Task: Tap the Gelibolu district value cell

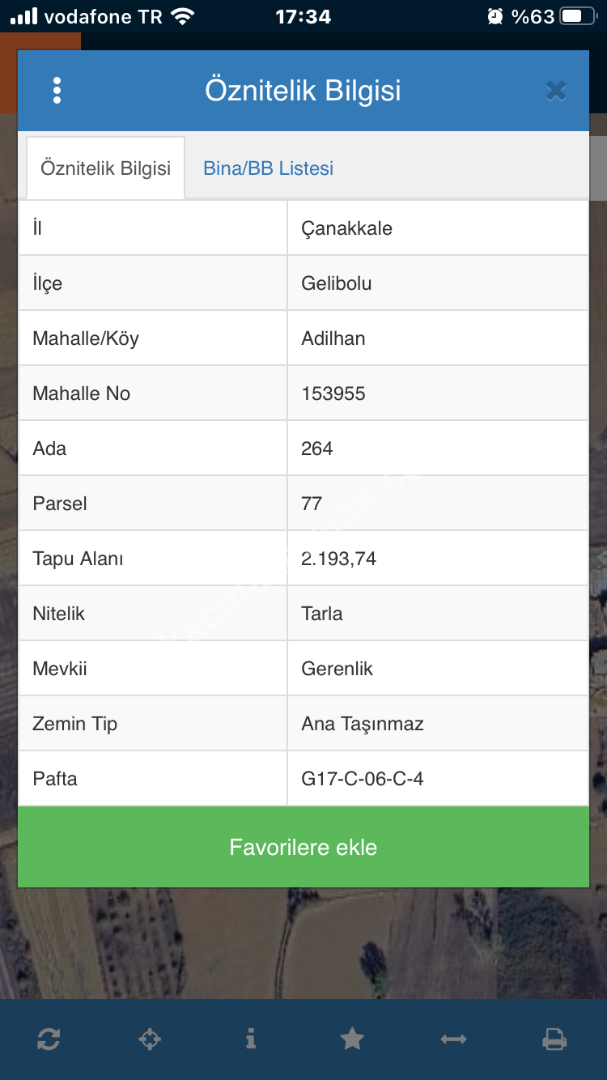Action: pyautogui.click(x=336, y=283)
